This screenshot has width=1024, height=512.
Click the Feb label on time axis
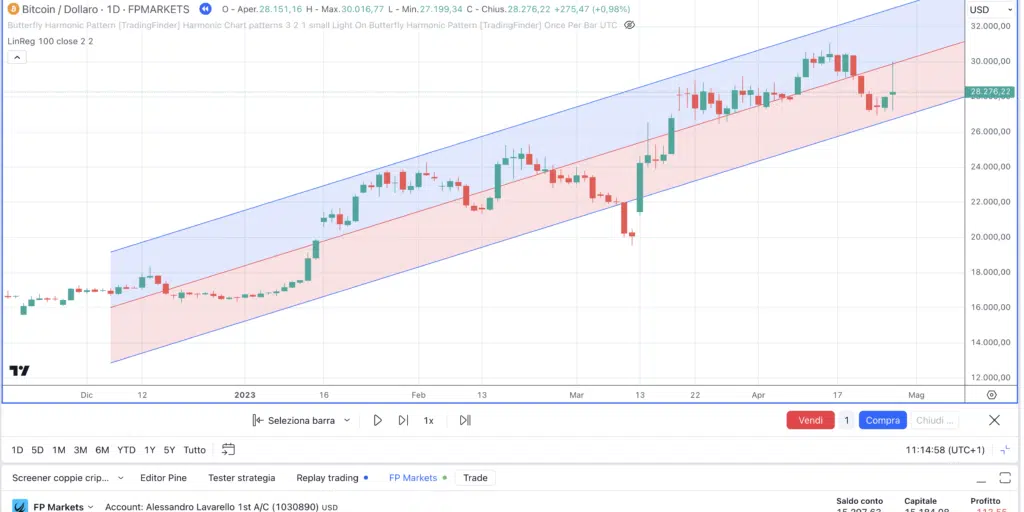coord(418,395)
